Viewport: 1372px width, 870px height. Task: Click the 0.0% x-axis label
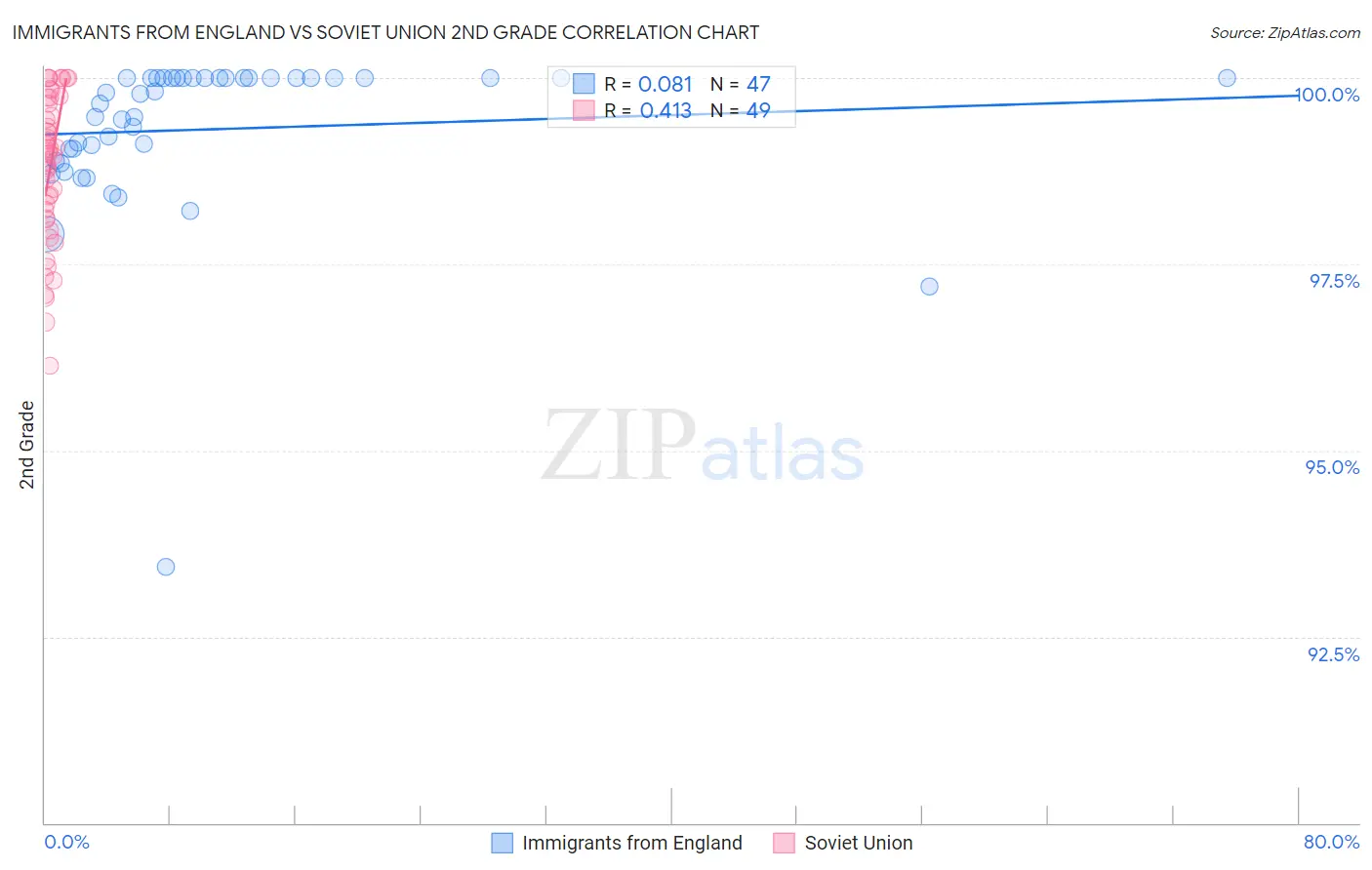pyautogui.click(x=67, y=842)
